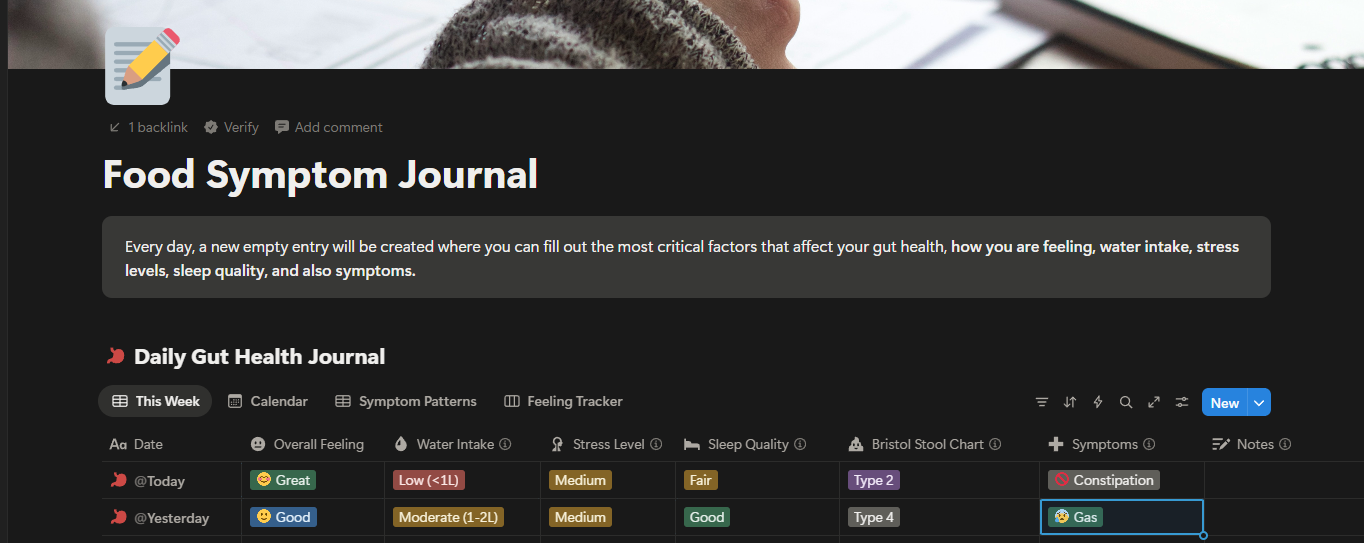Viewport: 1364px width, 543px height.
Task: Click info icon next to Symptoms header
Action: pos(1149,444)
